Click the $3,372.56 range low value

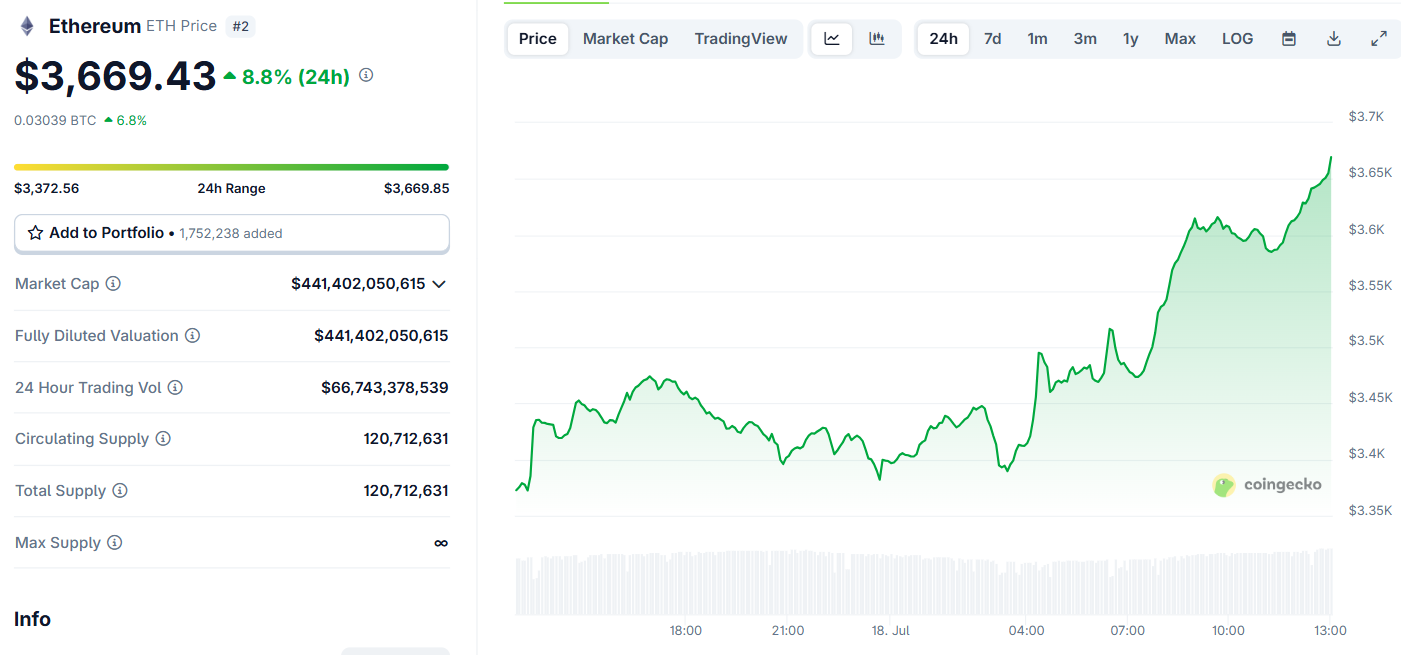tap(46, 188)
